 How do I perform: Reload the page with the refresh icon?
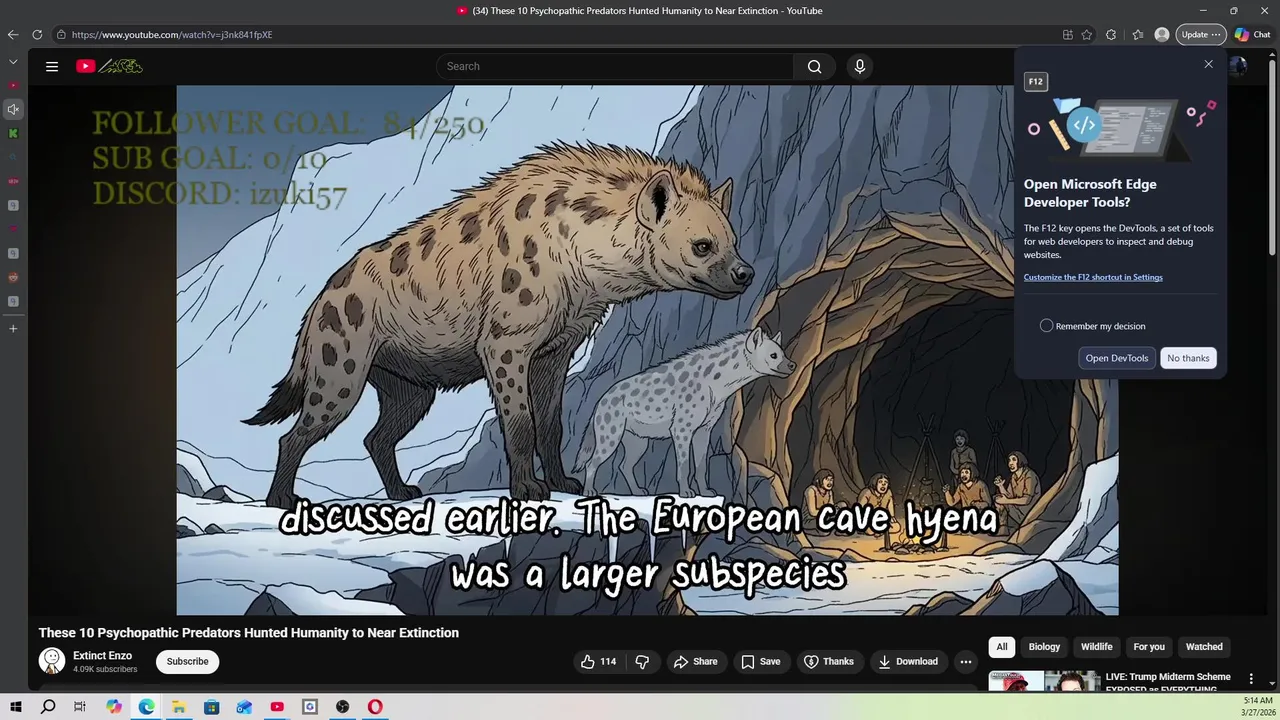click(x=37, y=34)
